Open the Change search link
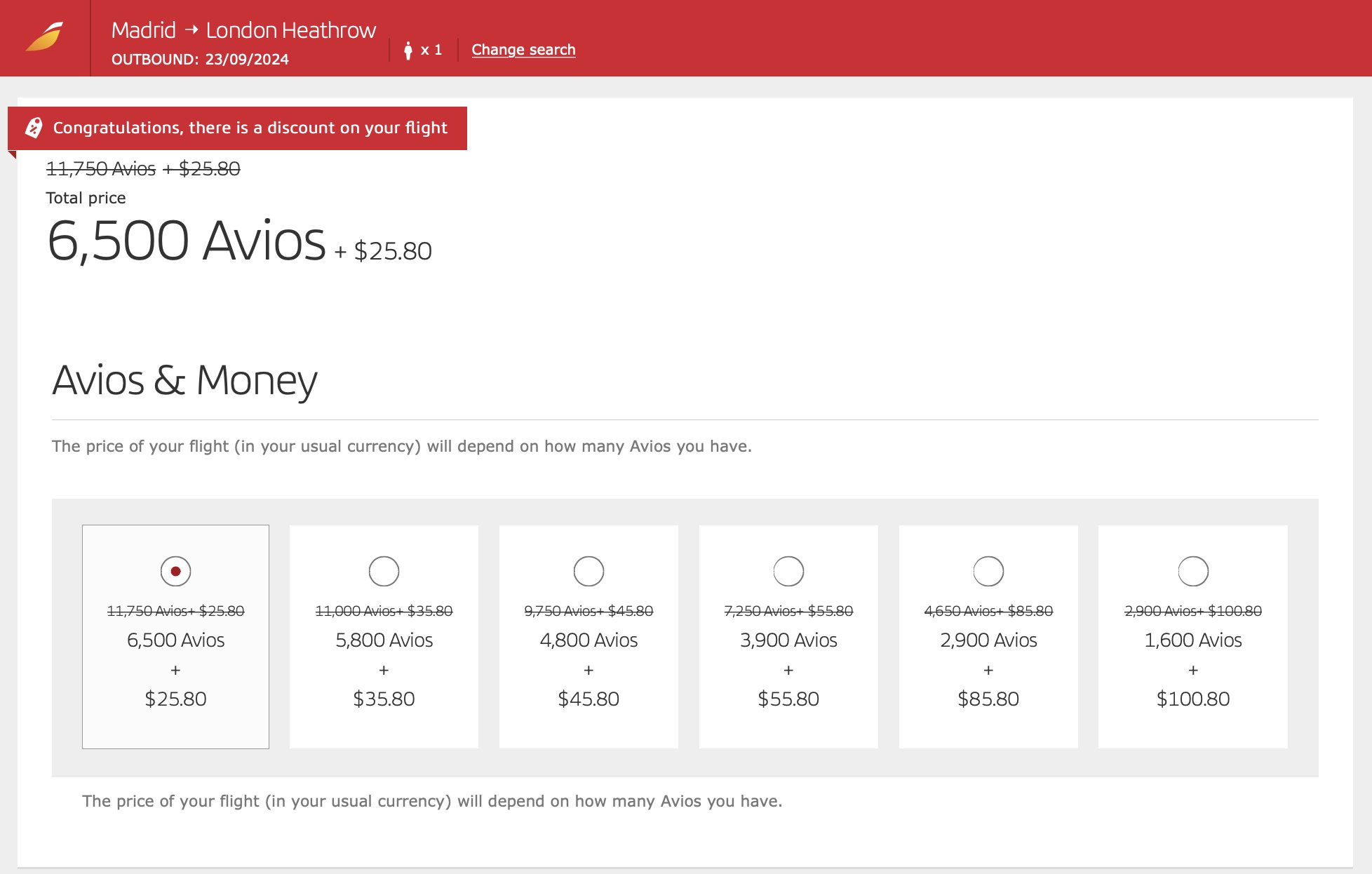Image resolution: width=1372 pixels, height=874 pixels. coord(523,50)
